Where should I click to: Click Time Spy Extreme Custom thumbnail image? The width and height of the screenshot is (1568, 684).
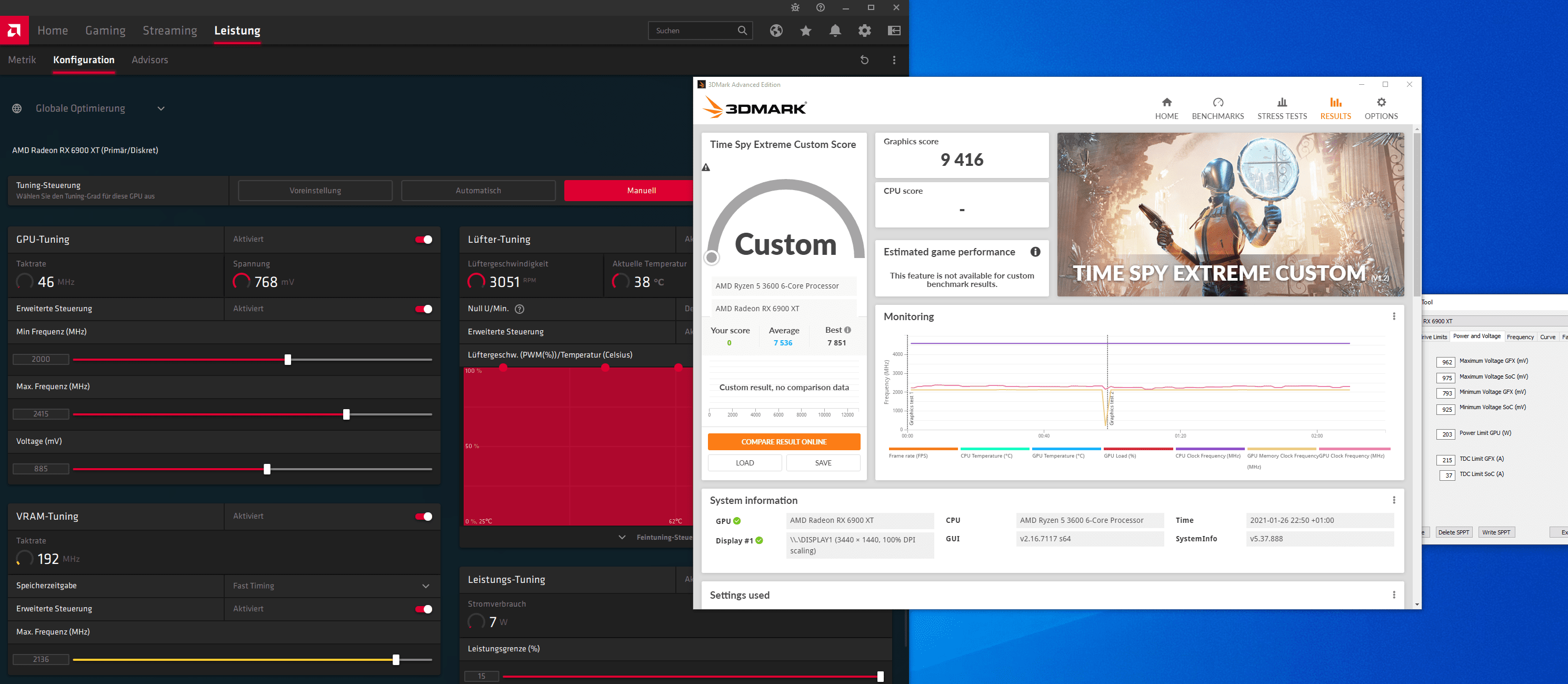click(1230, 214)
